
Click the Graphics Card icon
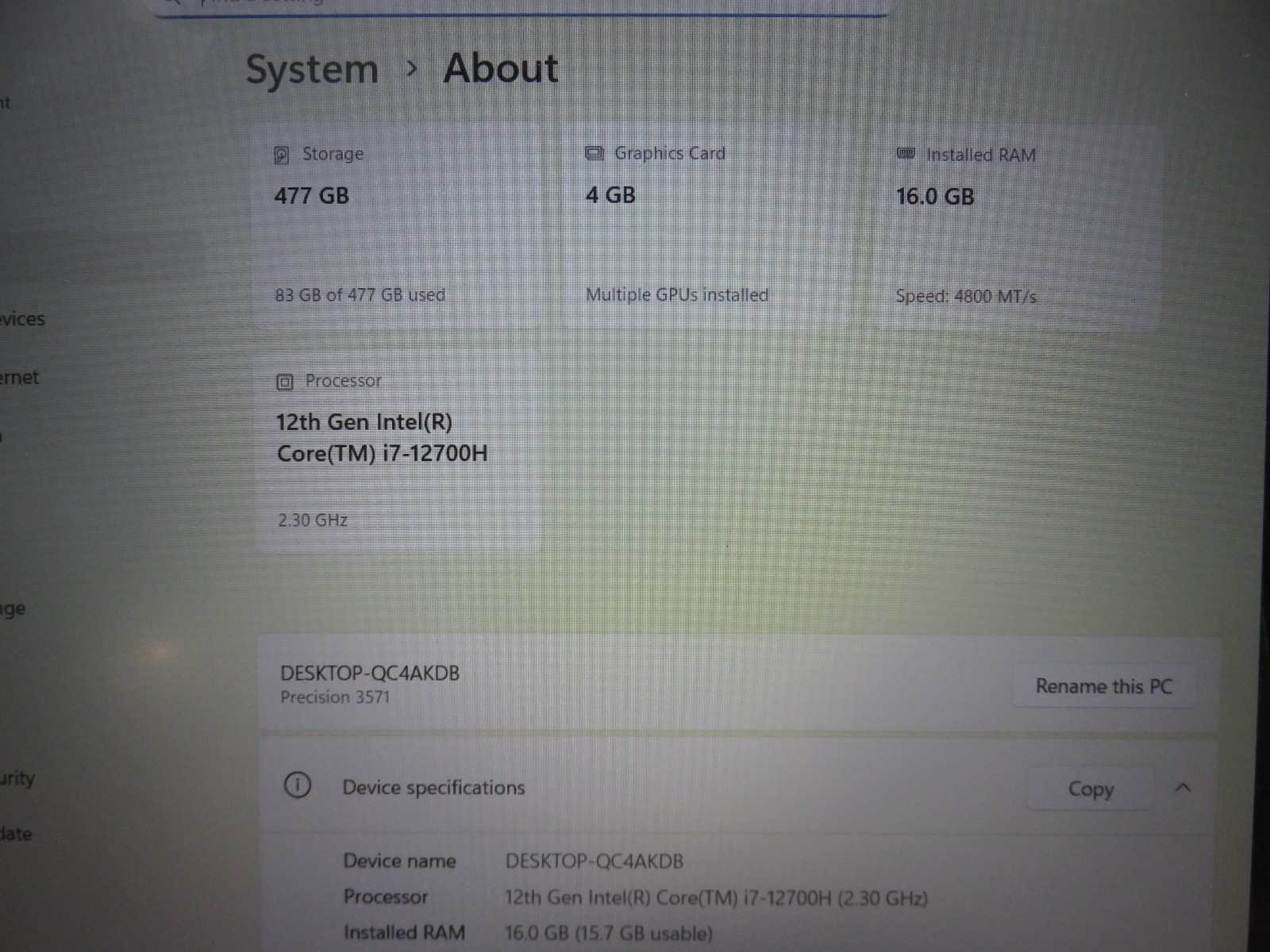pyautogui.click(x=594, y=153)
